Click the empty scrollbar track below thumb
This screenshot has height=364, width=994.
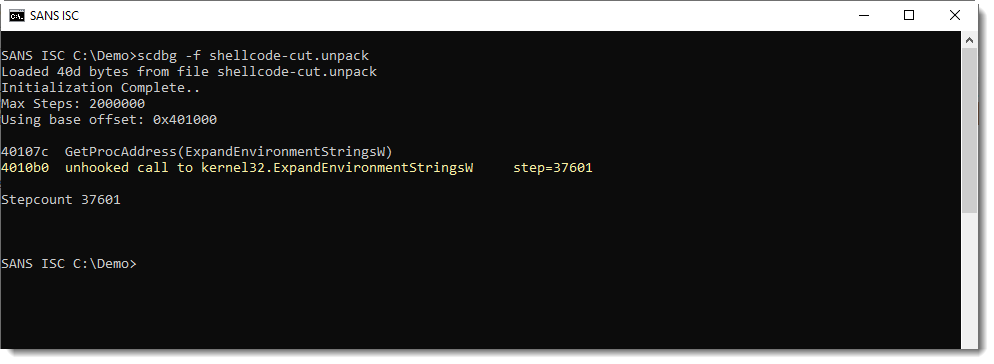click(969, 279)
